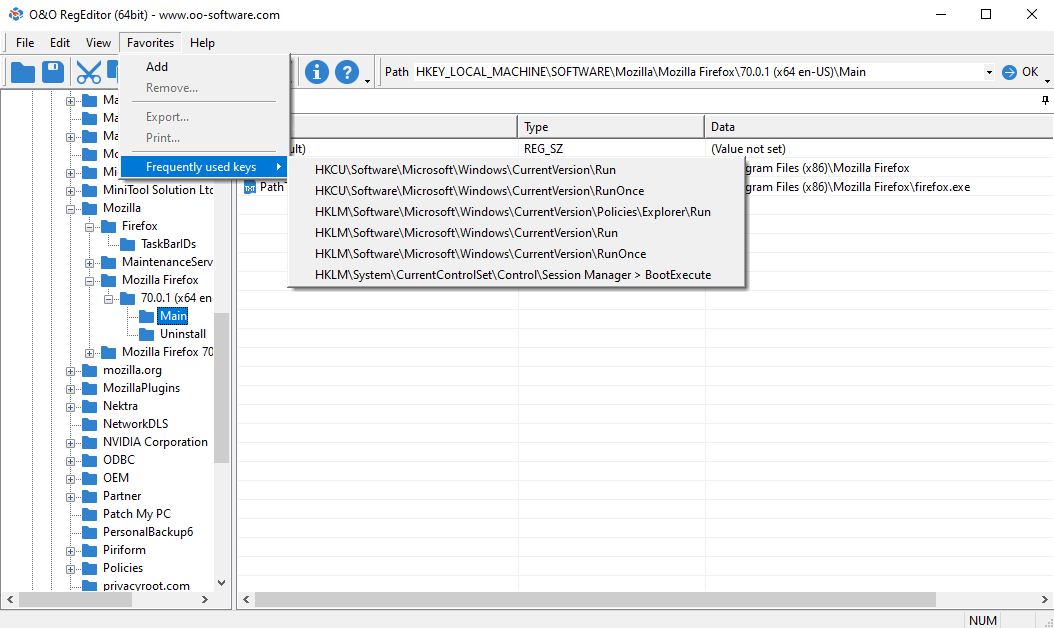Screen dimensions: 1054x628
Task: Expand the MaintenanceService node
Action: 89,263
